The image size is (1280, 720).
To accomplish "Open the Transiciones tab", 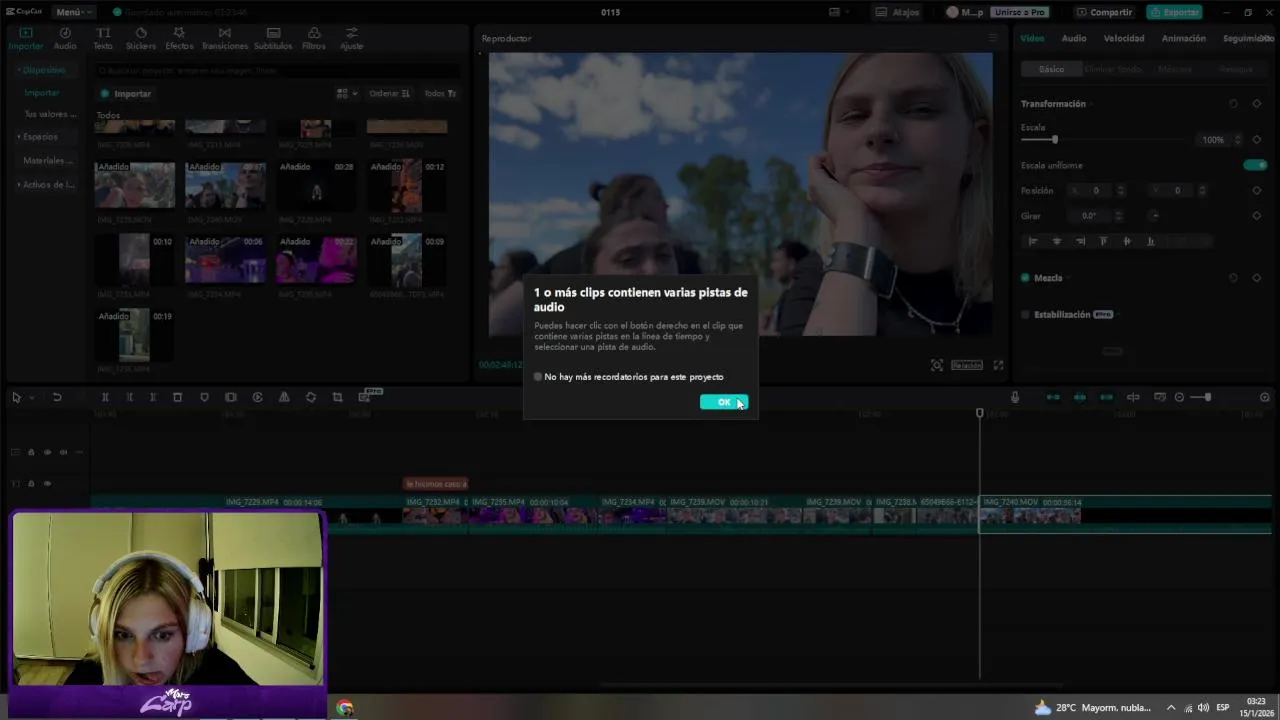I will [x=224, y=39].
